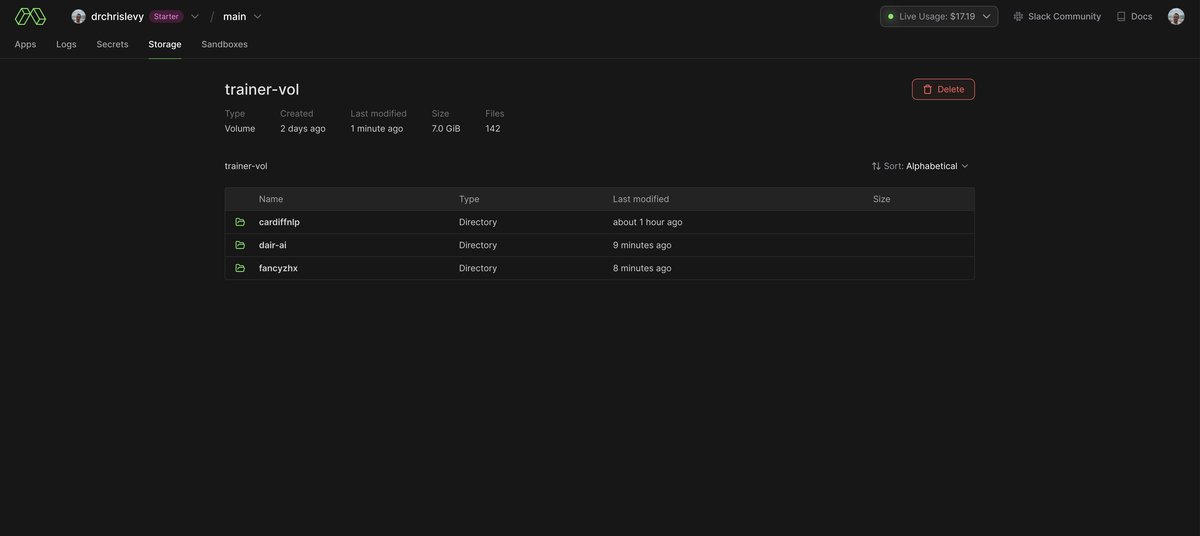Screen dimensions: 1200x536
Task: Click the dair-ai folder icon
Action: click(x=240, y=245)
